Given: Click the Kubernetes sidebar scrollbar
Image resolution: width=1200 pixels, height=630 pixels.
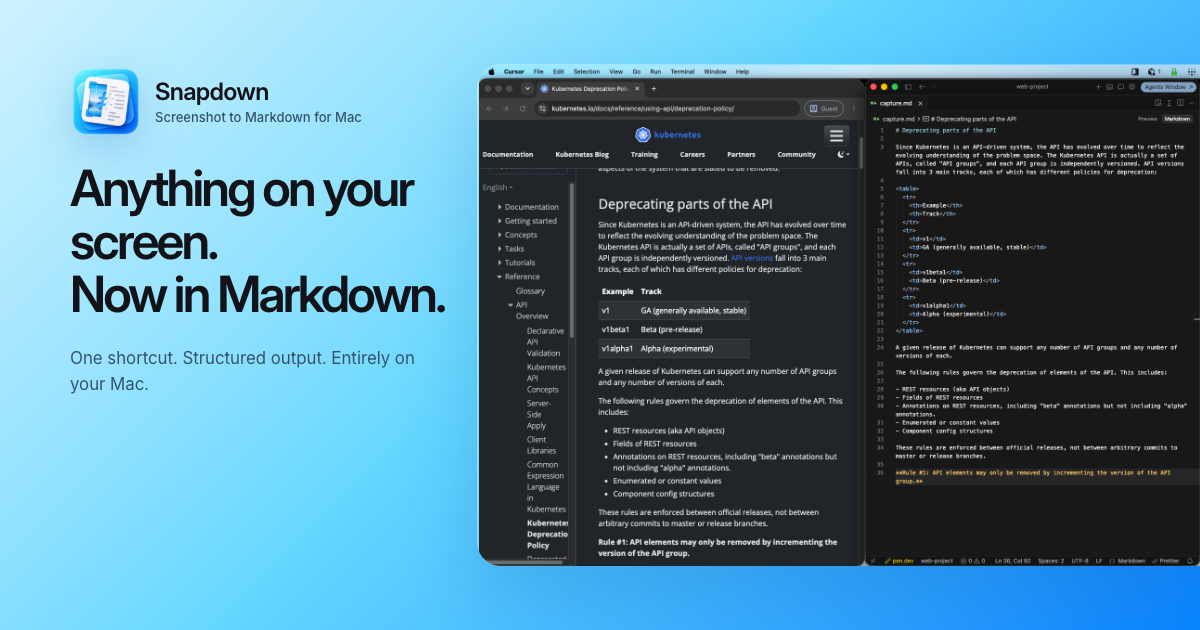Looking at the screenshot, I should [572, 260].
